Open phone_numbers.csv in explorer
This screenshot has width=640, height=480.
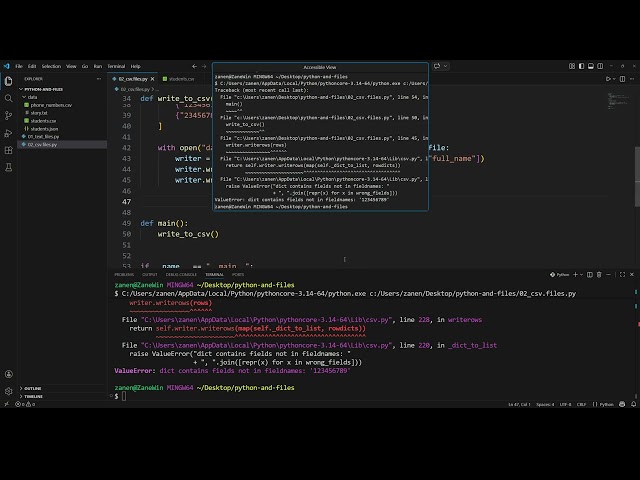[x=51, y=105]
